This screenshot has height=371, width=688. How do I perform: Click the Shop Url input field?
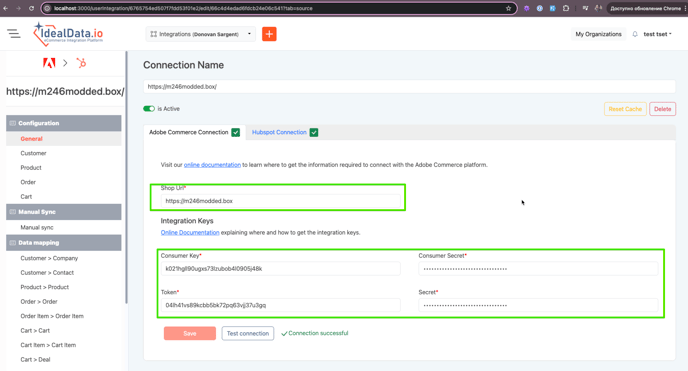tap(280, 201)
